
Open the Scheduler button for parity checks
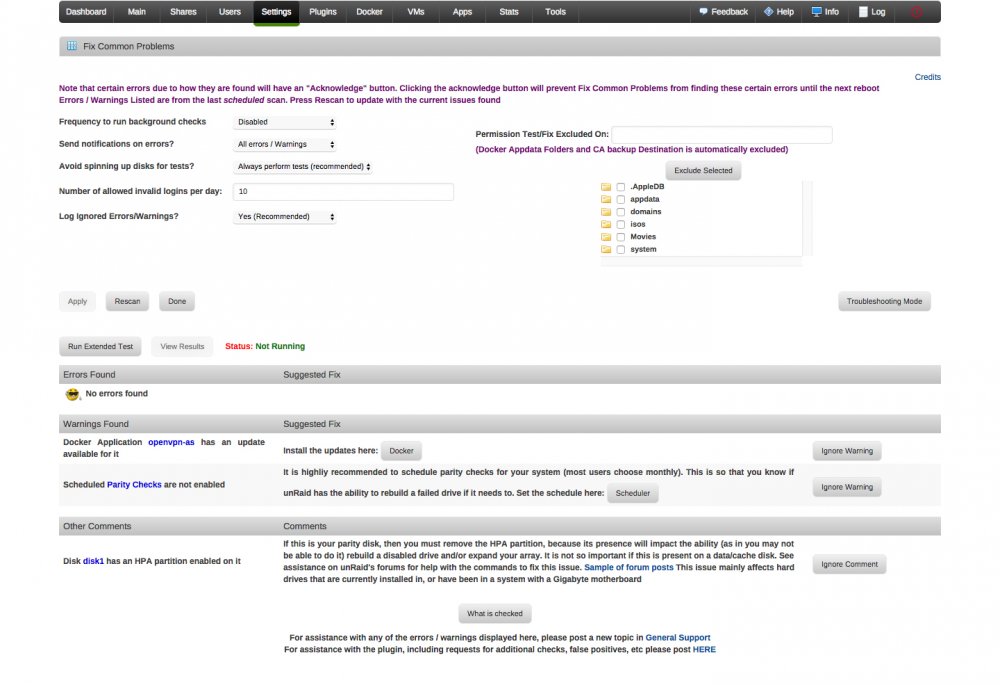[x=633, y=493]
